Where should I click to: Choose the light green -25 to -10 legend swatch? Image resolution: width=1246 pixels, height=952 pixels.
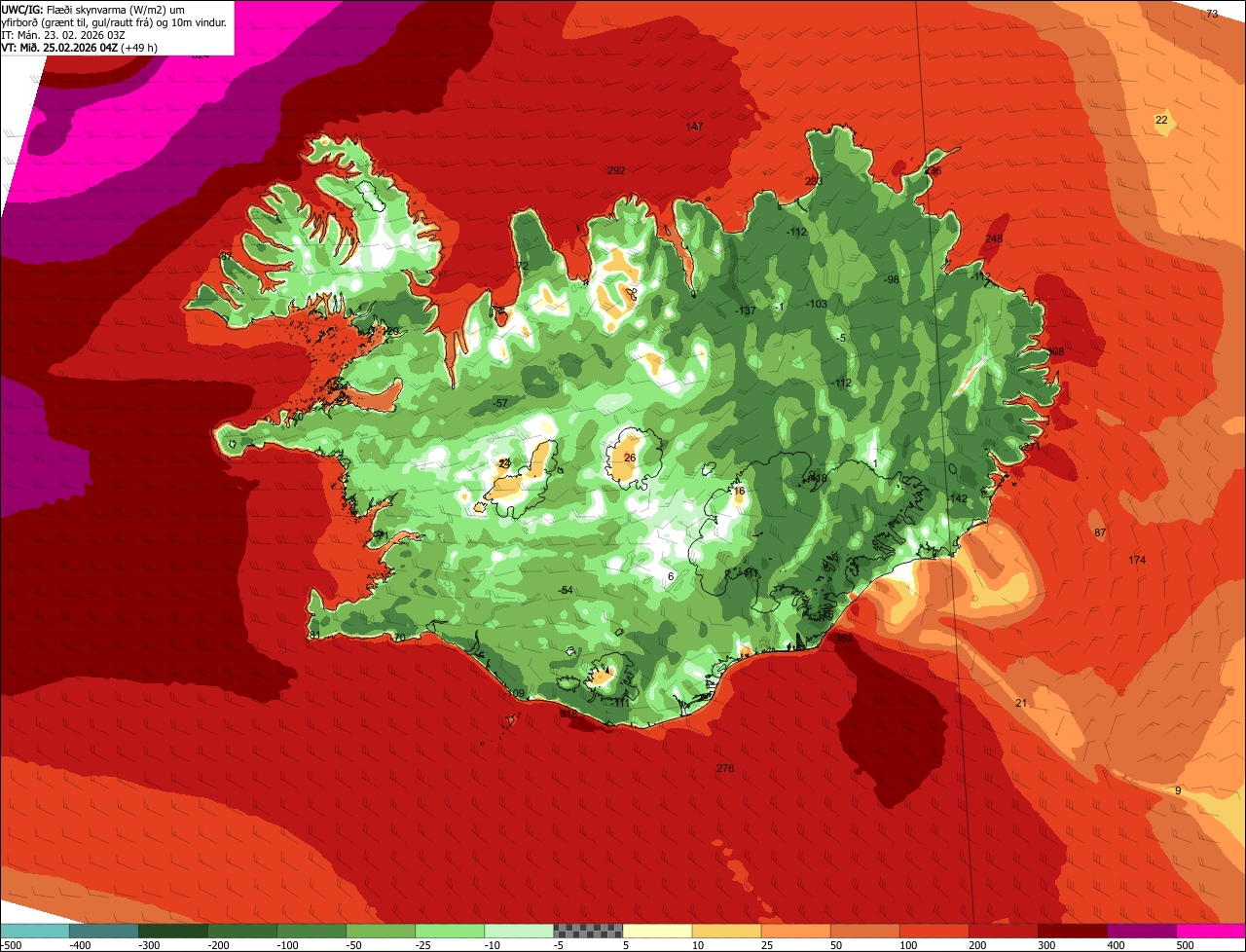[x=450, y=931]
